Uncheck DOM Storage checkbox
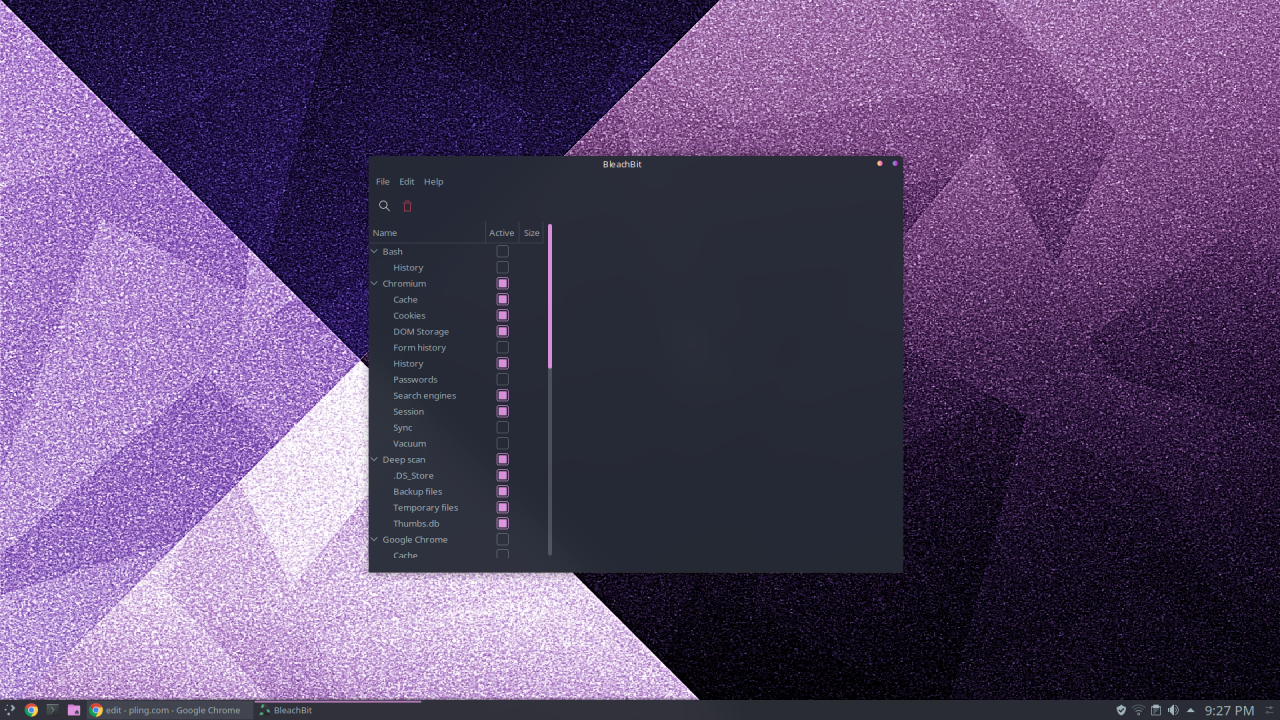 point(502,331)
